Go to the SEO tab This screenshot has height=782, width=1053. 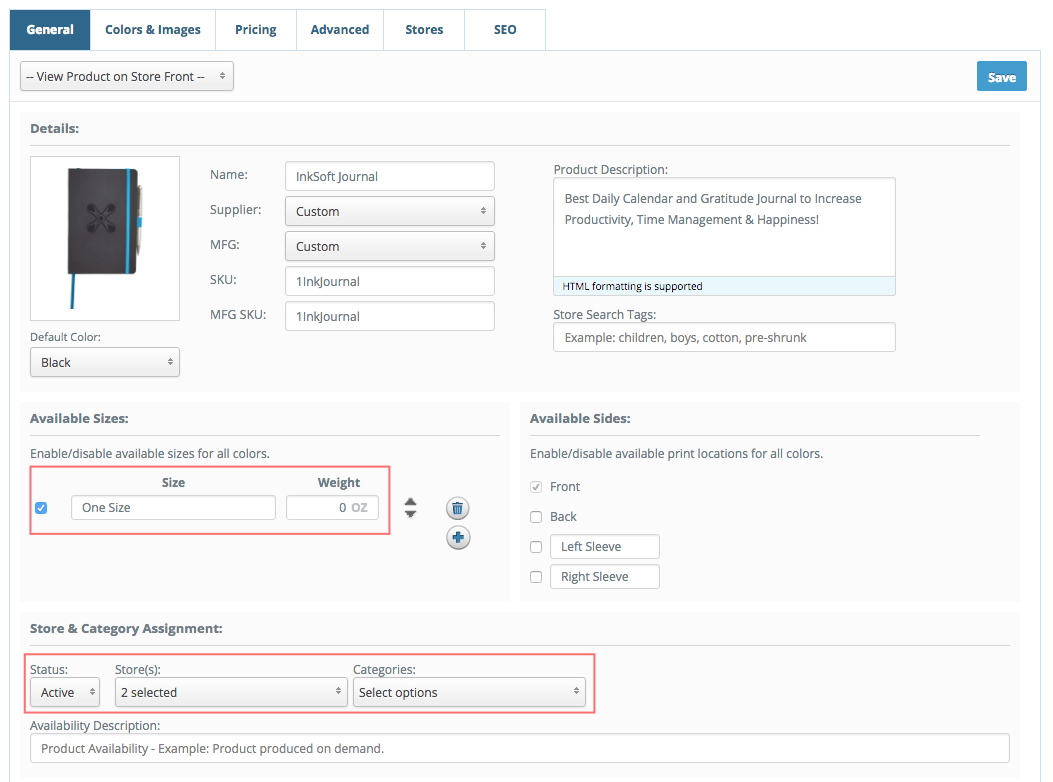[x=505, y=30]
